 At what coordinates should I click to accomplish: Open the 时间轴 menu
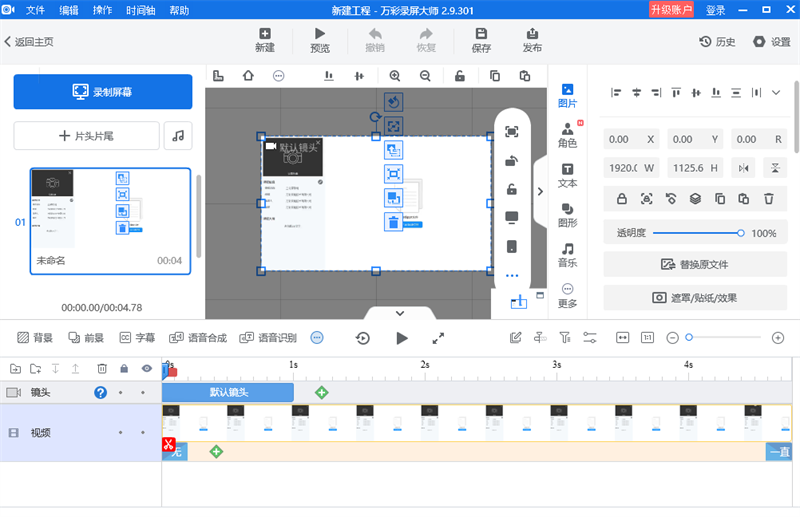tap(140, 10)
